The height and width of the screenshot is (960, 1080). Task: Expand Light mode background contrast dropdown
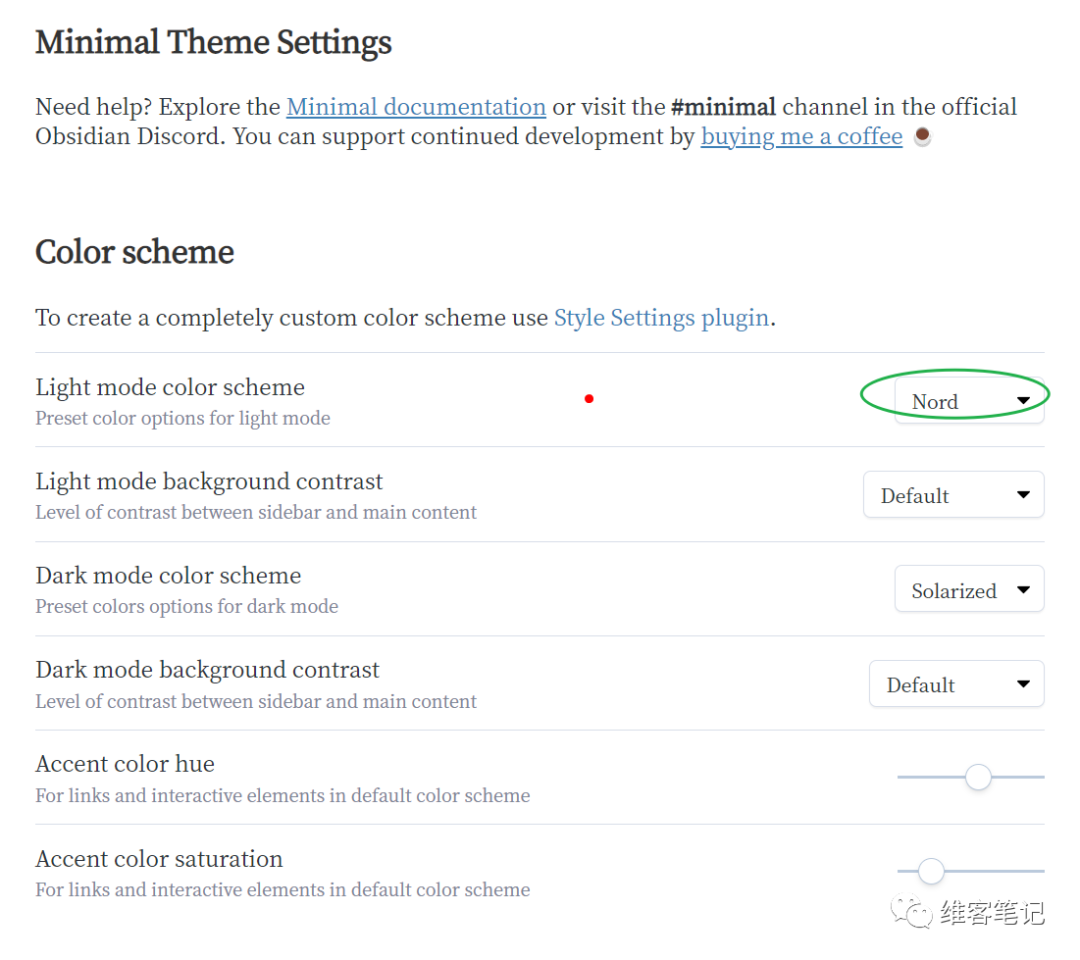pos(953,496)
